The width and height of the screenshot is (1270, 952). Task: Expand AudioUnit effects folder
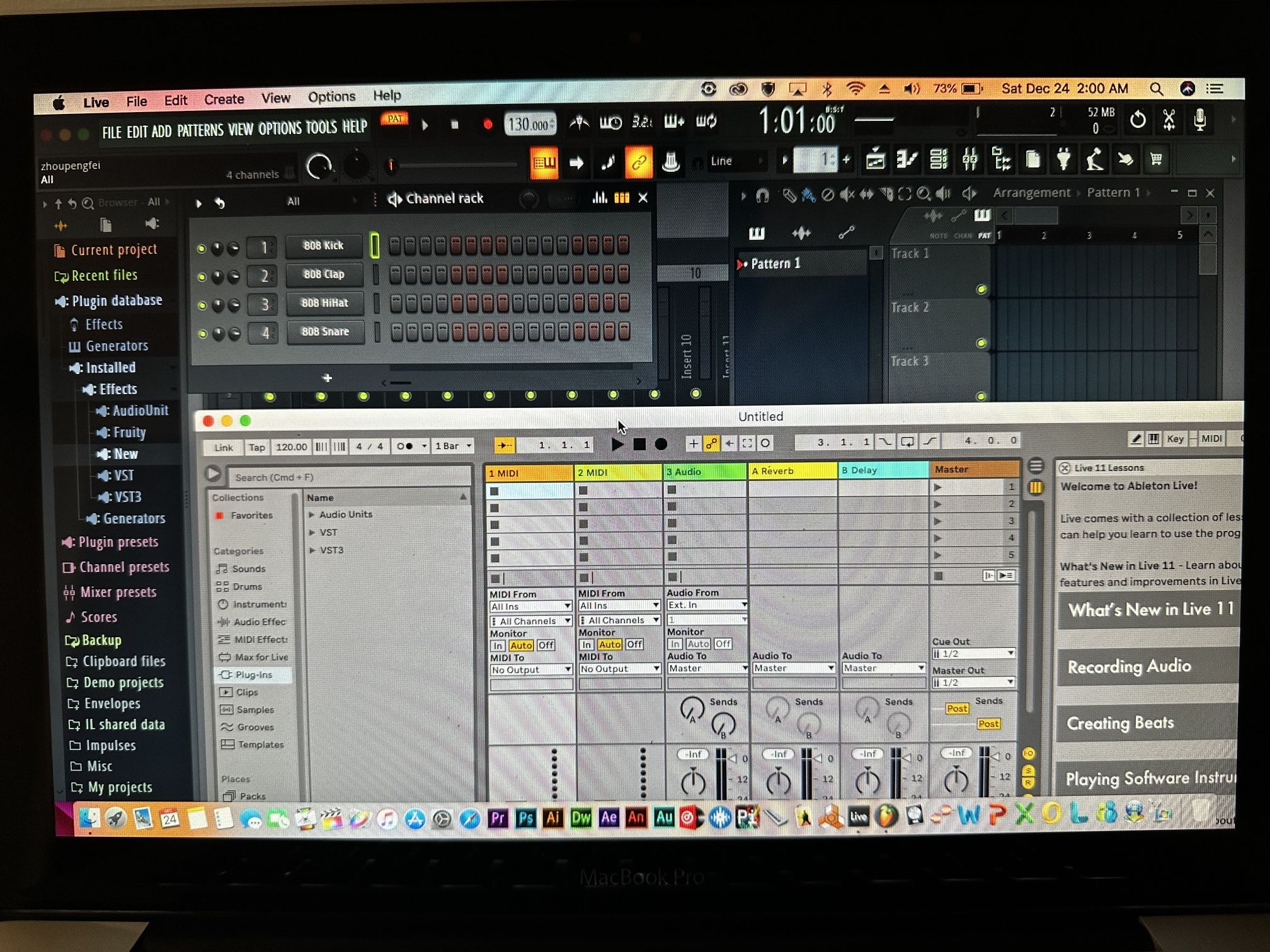tap(132, 411)
